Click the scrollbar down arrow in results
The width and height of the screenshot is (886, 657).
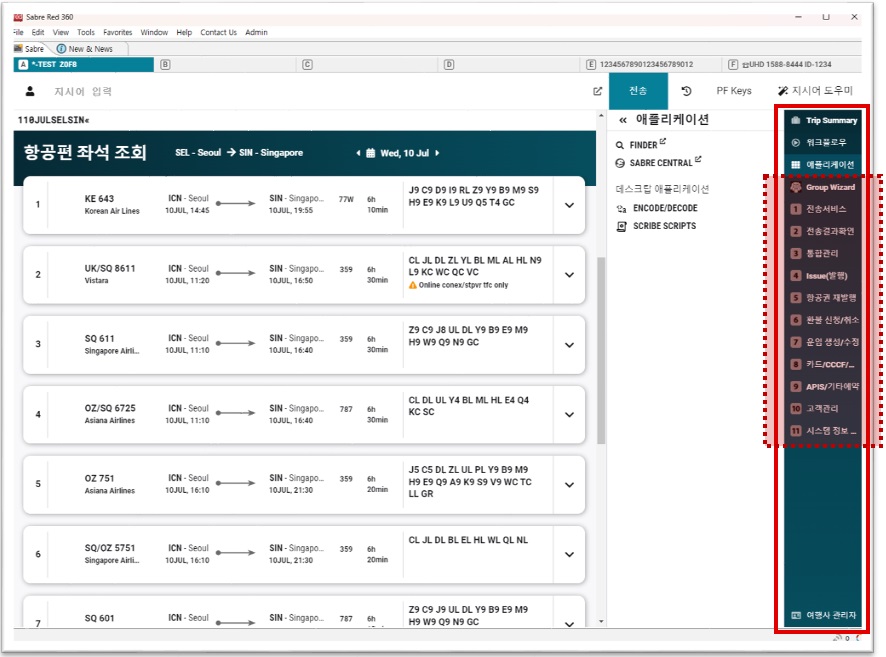tap(601, 621)
